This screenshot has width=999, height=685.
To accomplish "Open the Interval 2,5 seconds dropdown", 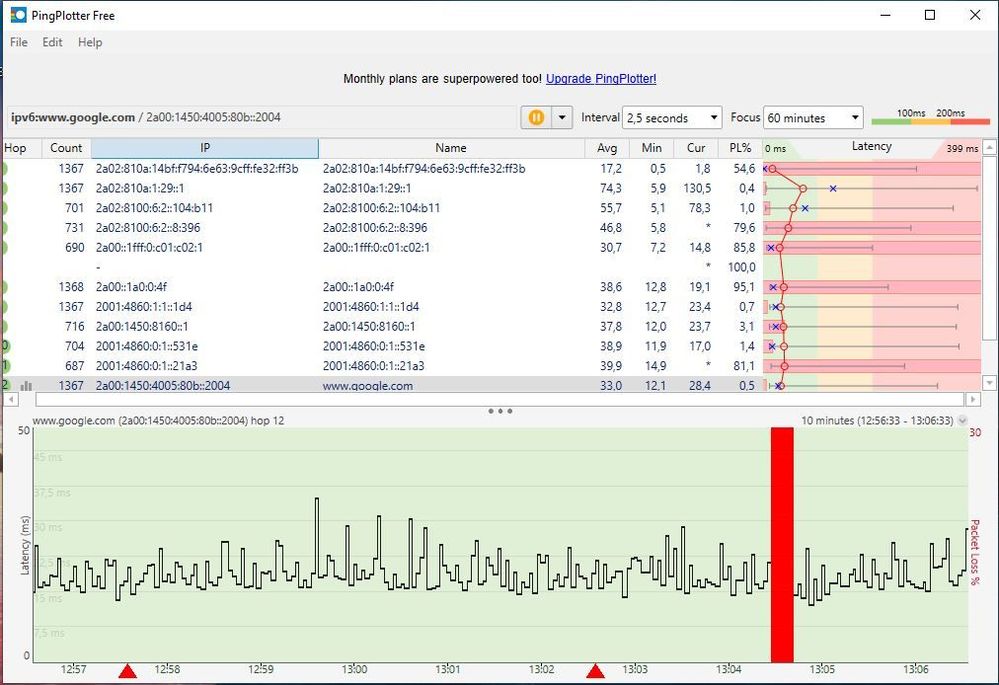I will [672, 118].
